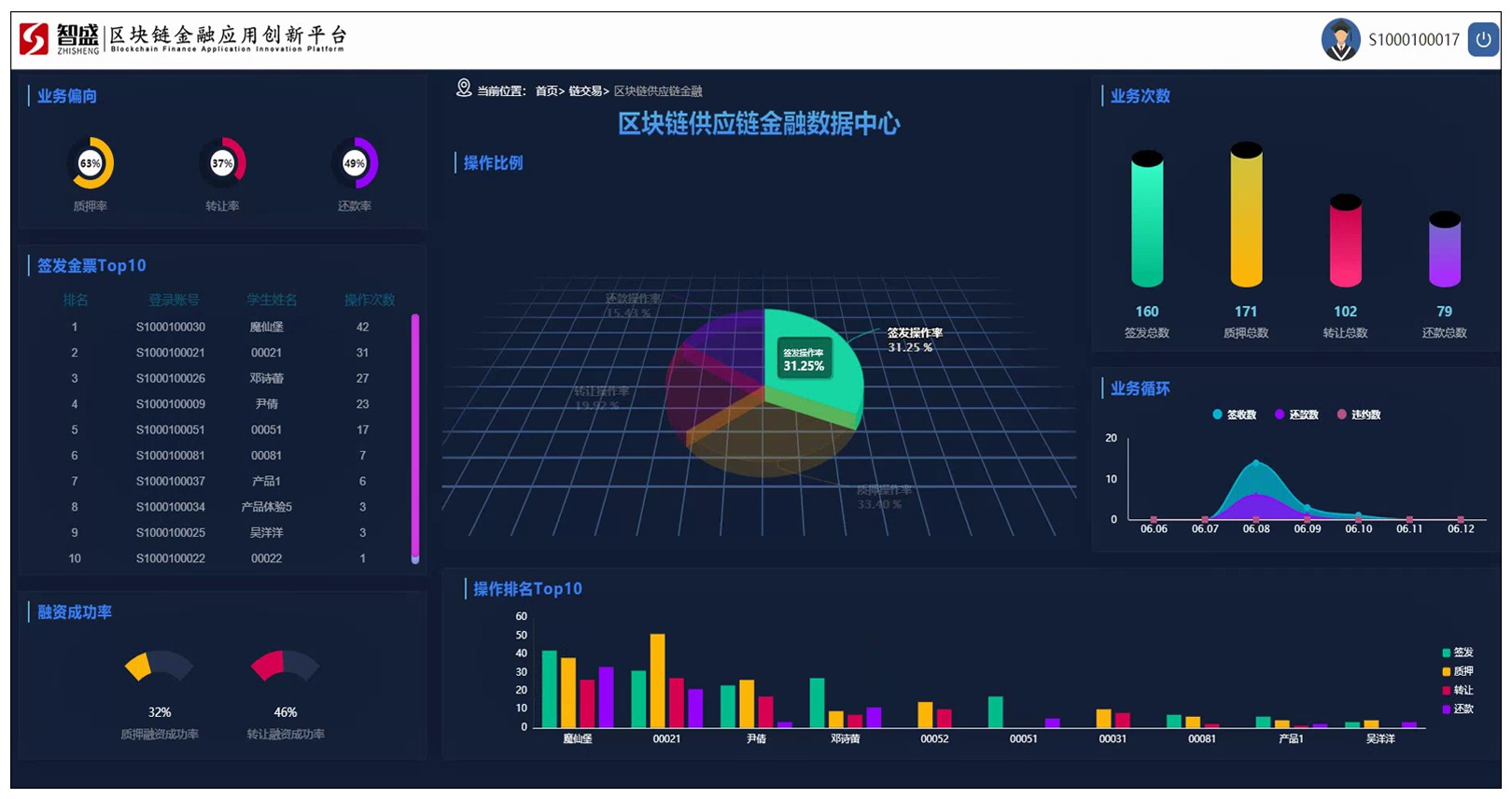
Task: Click the green bar for 魔仙堡
Action: [x=549, y=689]
